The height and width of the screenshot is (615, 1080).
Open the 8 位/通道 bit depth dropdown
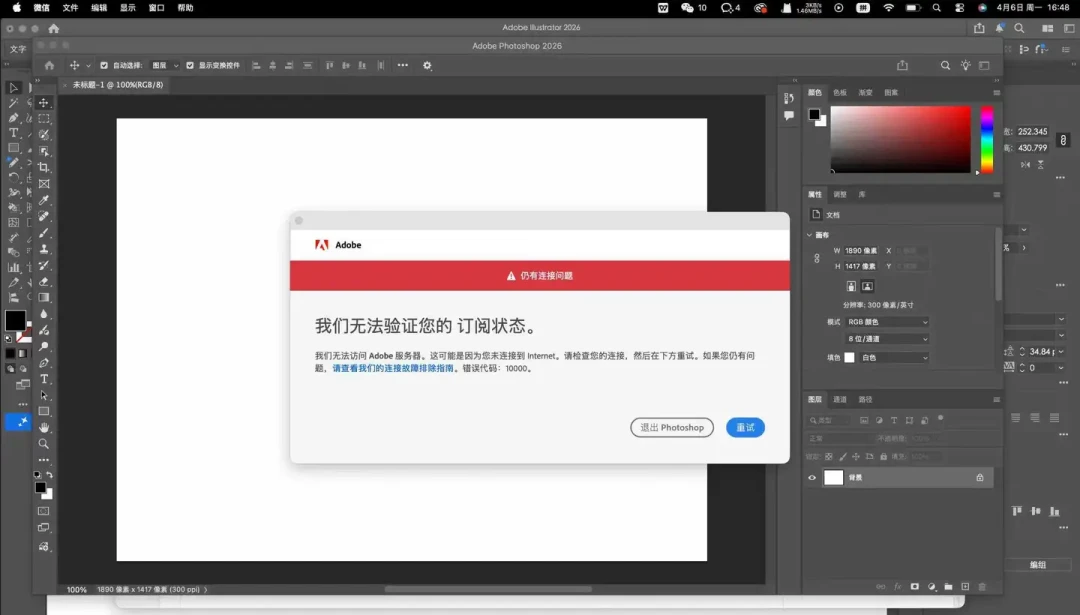click(887, 339)
